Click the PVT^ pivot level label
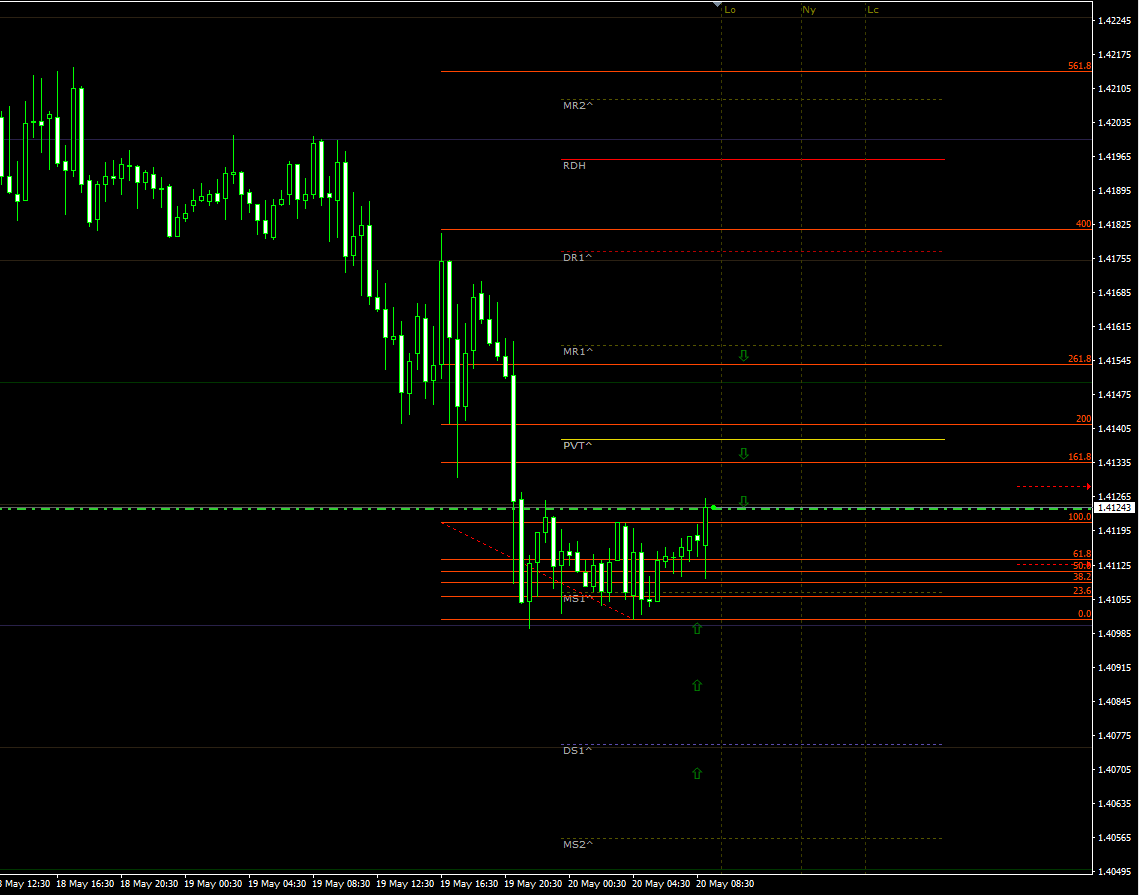 coord(577,445)
